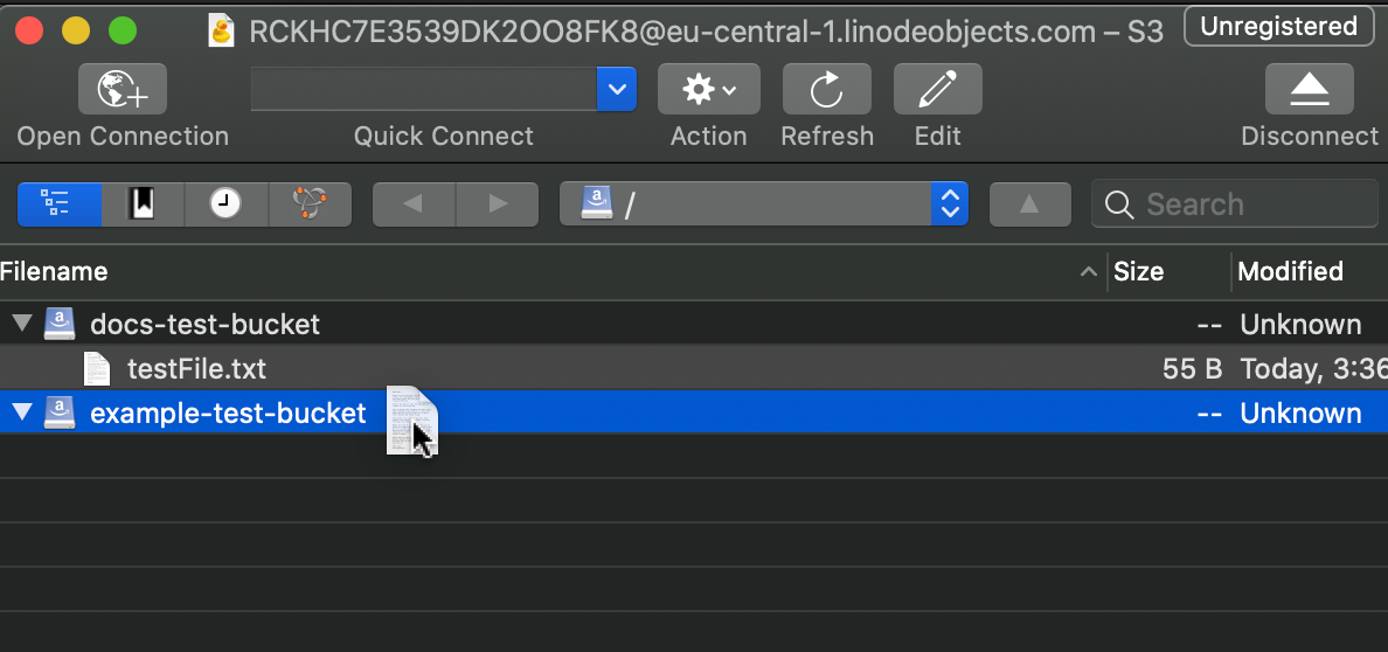The image size is (1388, 652).
Task: Click the disabled up-directory button
Action: pos(1030,203)
